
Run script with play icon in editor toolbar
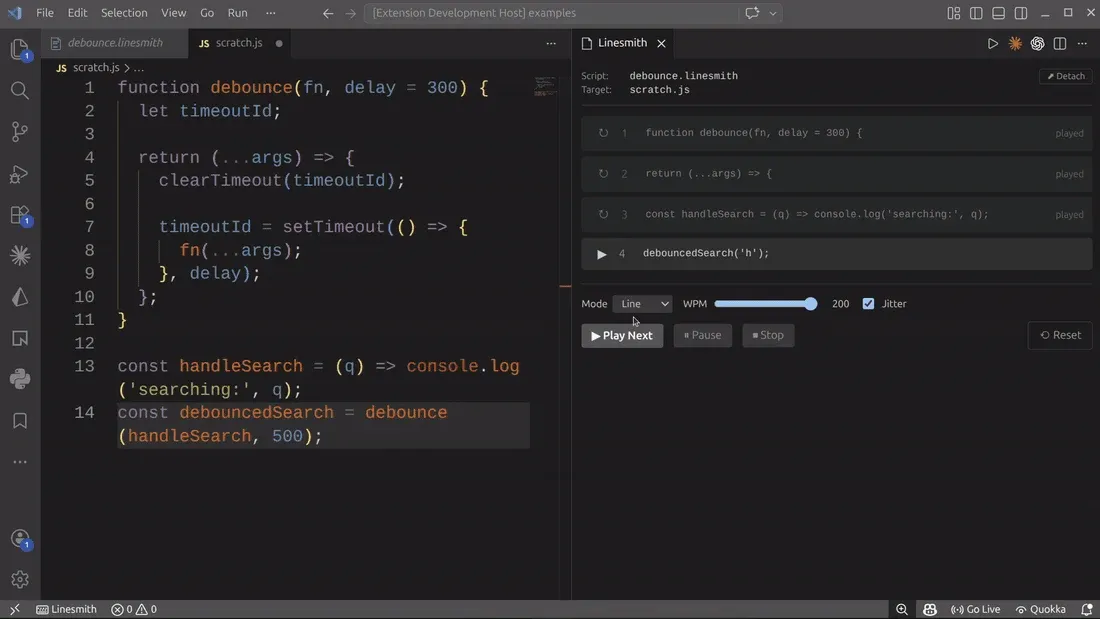click(993, 44)
